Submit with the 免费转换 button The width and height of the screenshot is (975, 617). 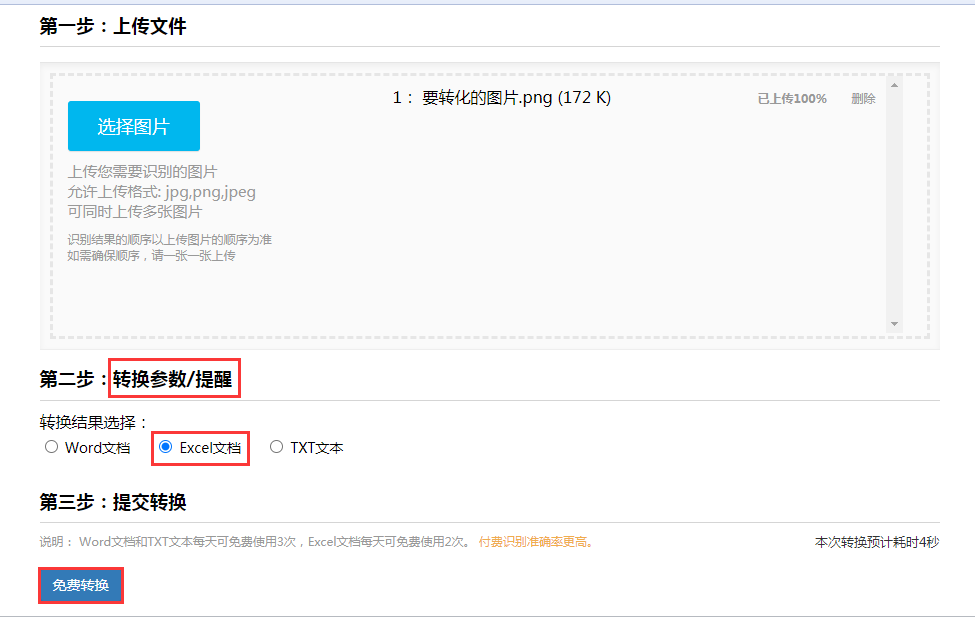(81, 585)
